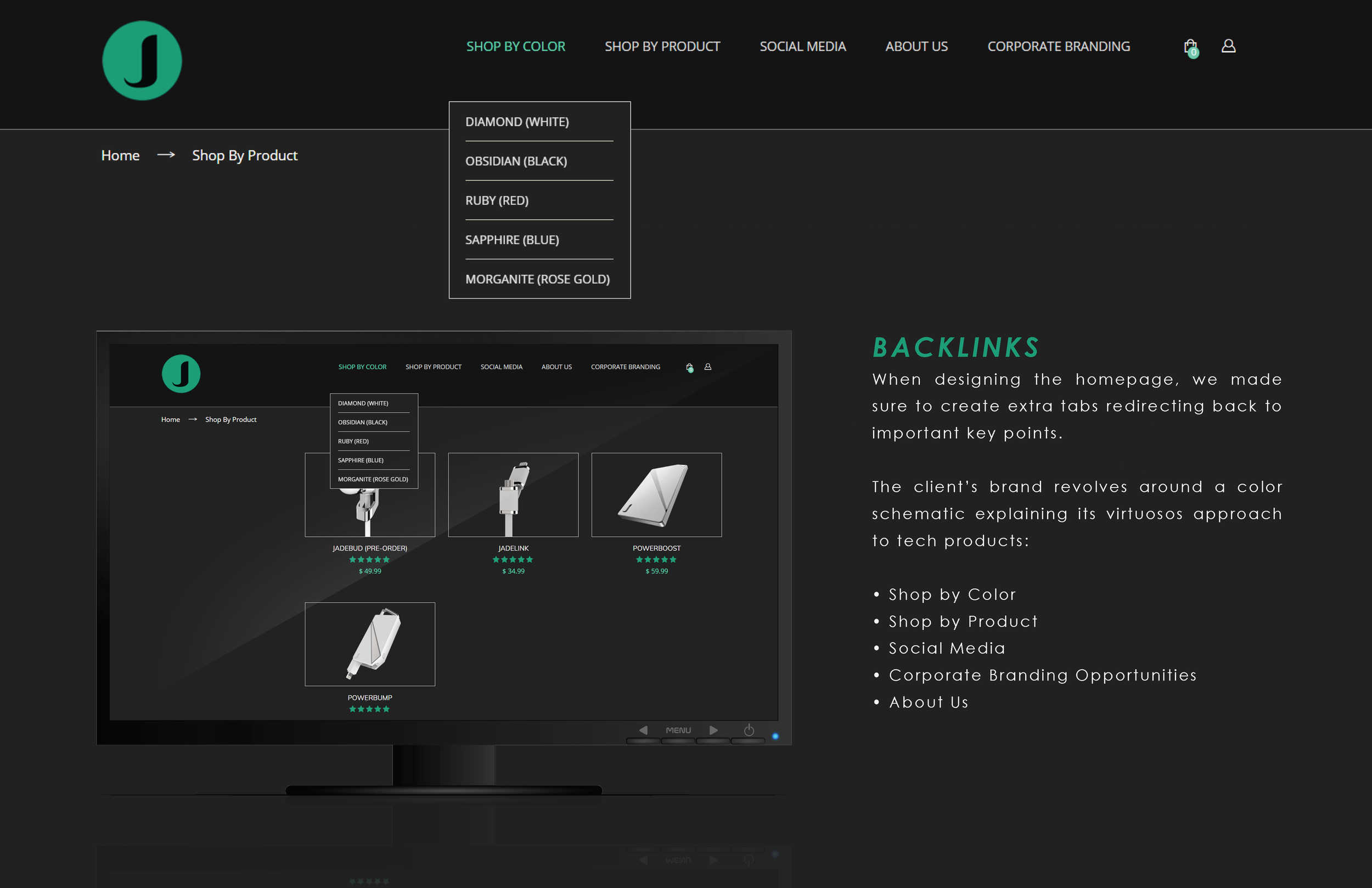Click the small cart icon inside monitor screen
The image size is (1372, 888).
click(689, 367)
